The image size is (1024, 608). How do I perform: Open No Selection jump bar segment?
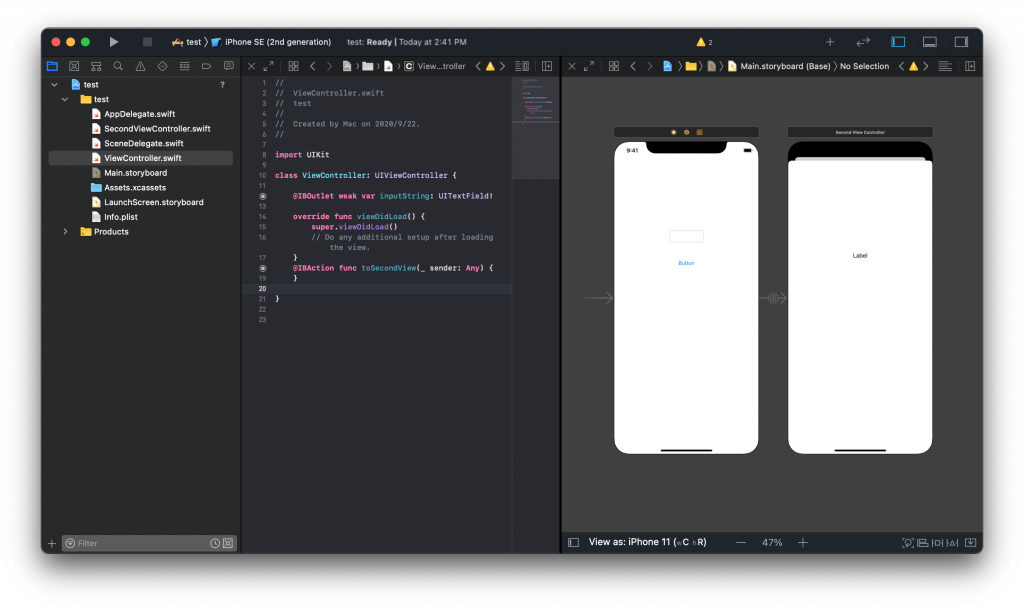point(864,66)
